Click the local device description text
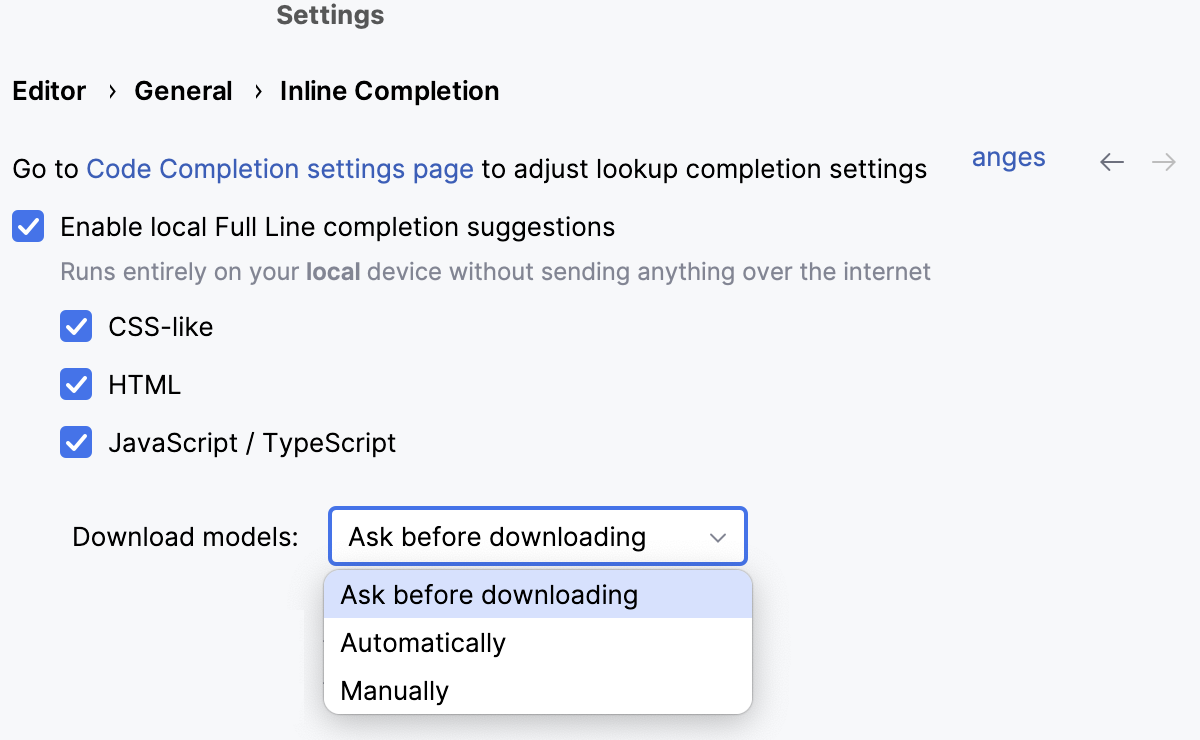This screenshot has width=1200, height=740. [x=496, y=271]
